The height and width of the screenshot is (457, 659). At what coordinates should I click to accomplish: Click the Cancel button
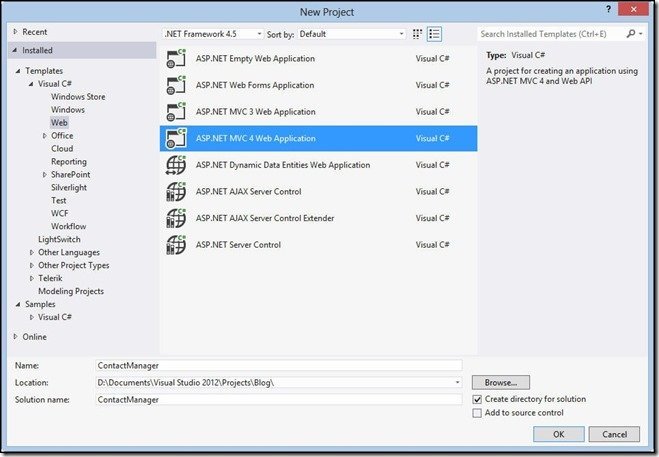click(614, 434)
